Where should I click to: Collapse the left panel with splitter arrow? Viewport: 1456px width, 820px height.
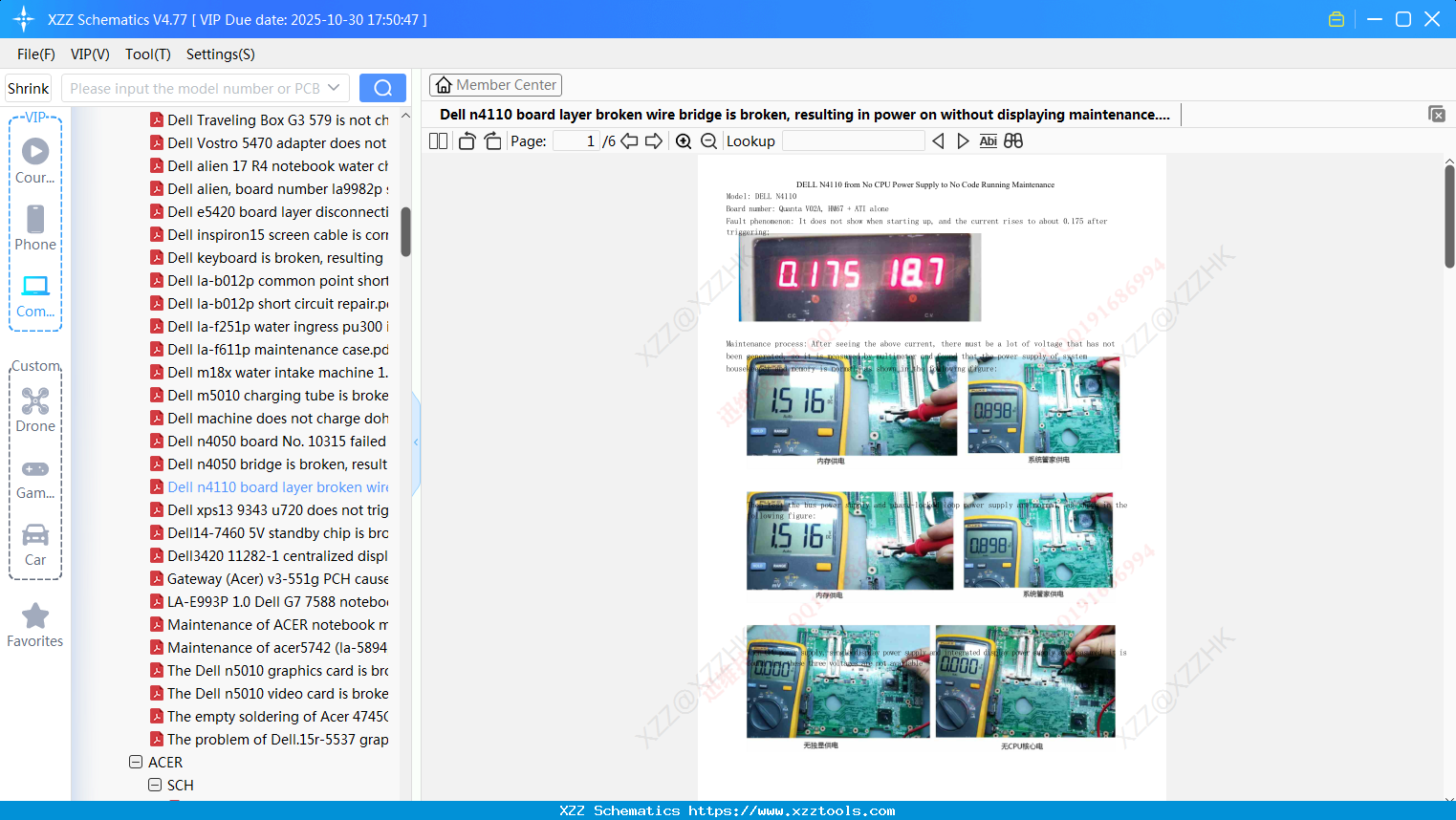tap(416, 442)
